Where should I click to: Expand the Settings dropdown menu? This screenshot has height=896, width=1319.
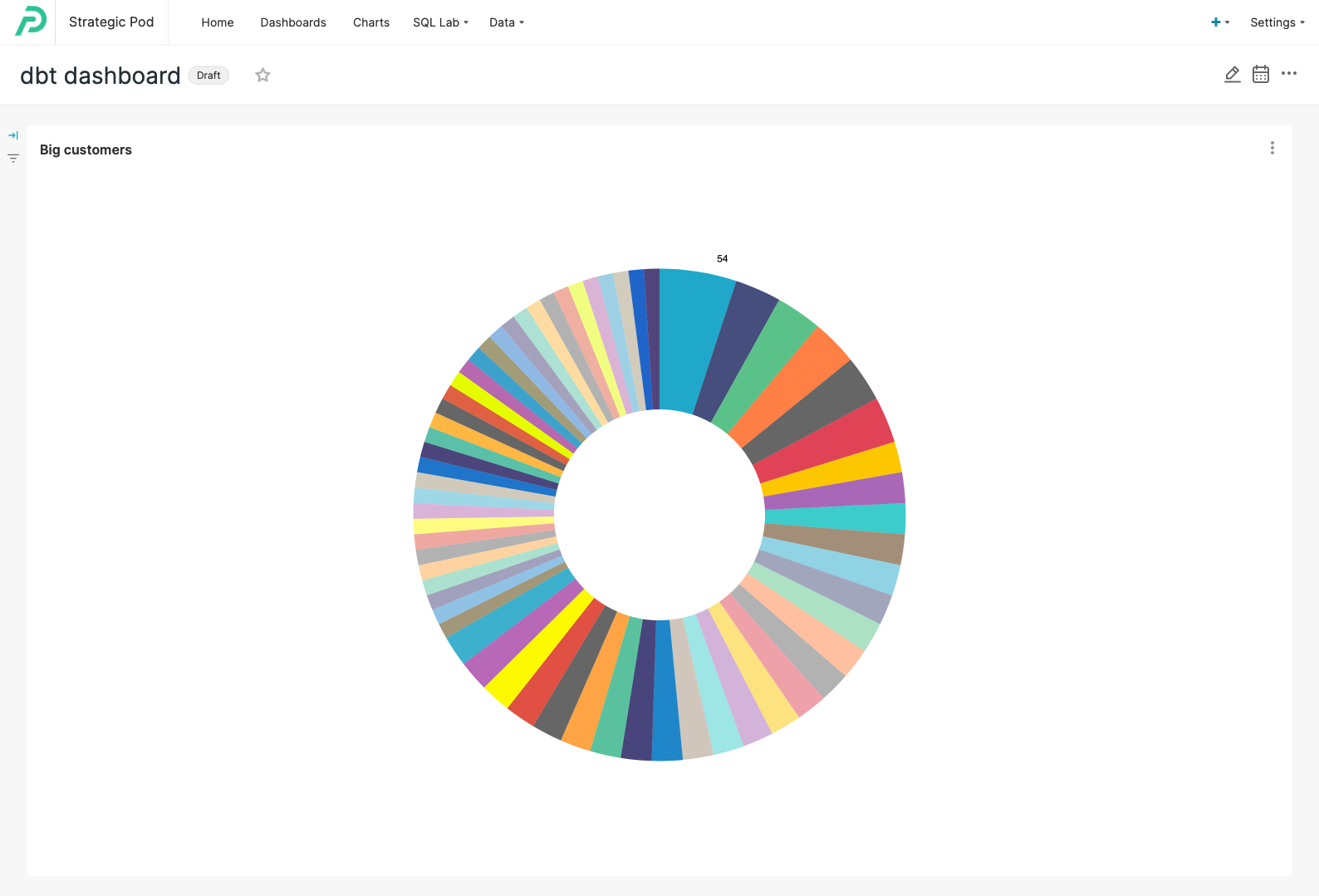tap(1277, 22)
